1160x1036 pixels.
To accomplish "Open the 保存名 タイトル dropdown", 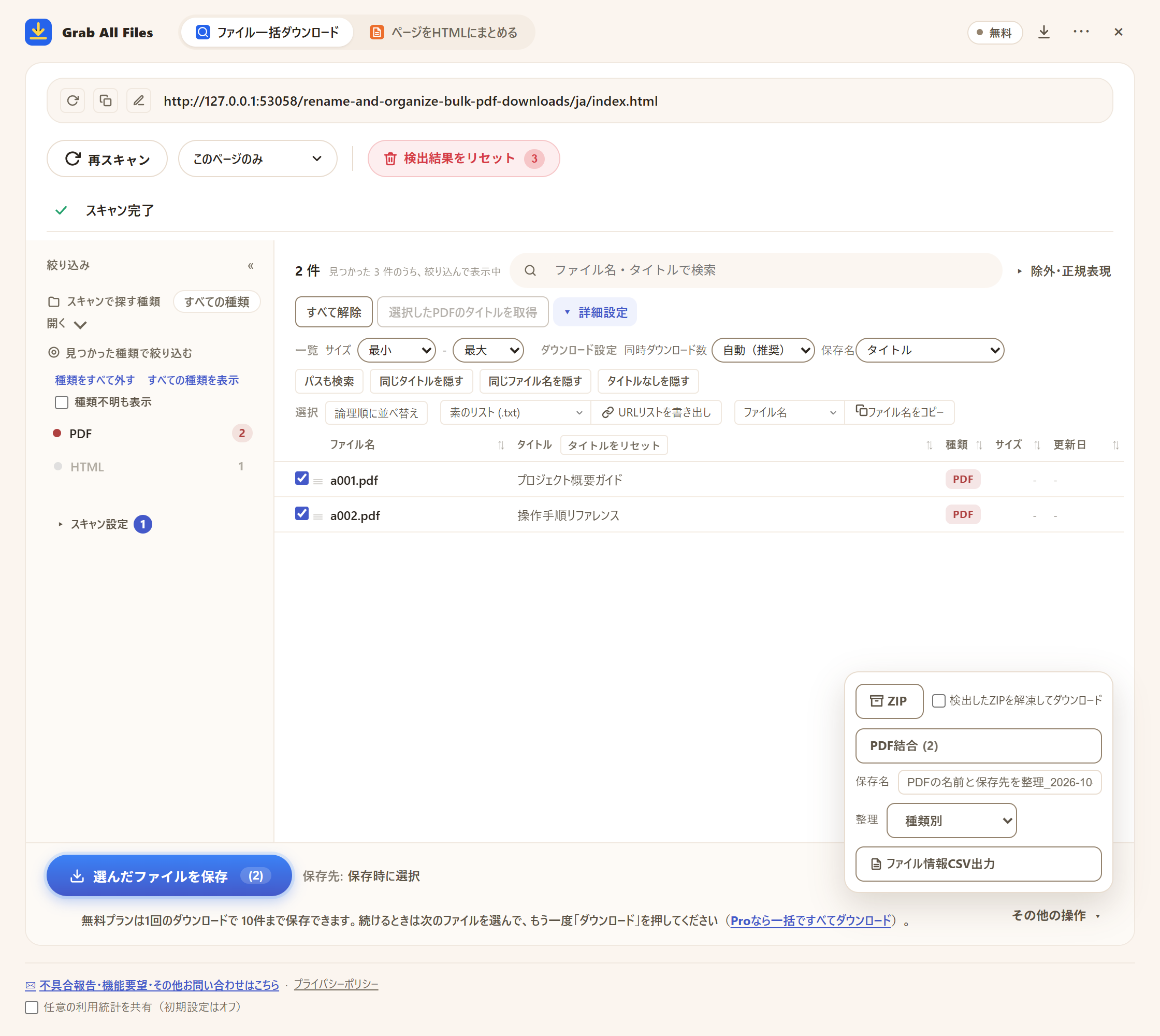I will 930,350.
